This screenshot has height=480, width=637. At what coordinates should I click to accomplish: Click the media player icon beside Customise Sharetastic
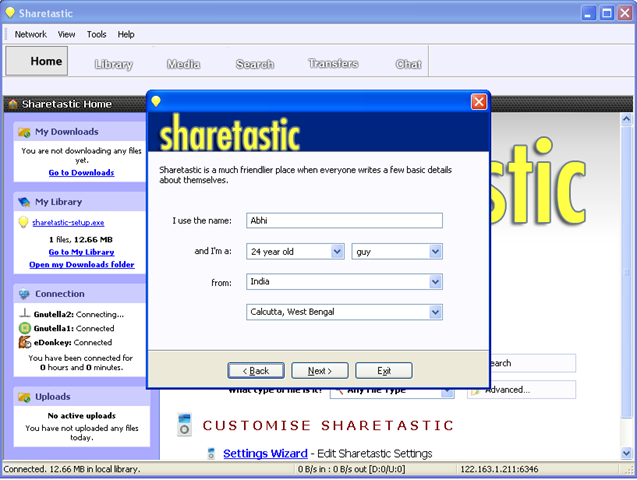point(184,425)
